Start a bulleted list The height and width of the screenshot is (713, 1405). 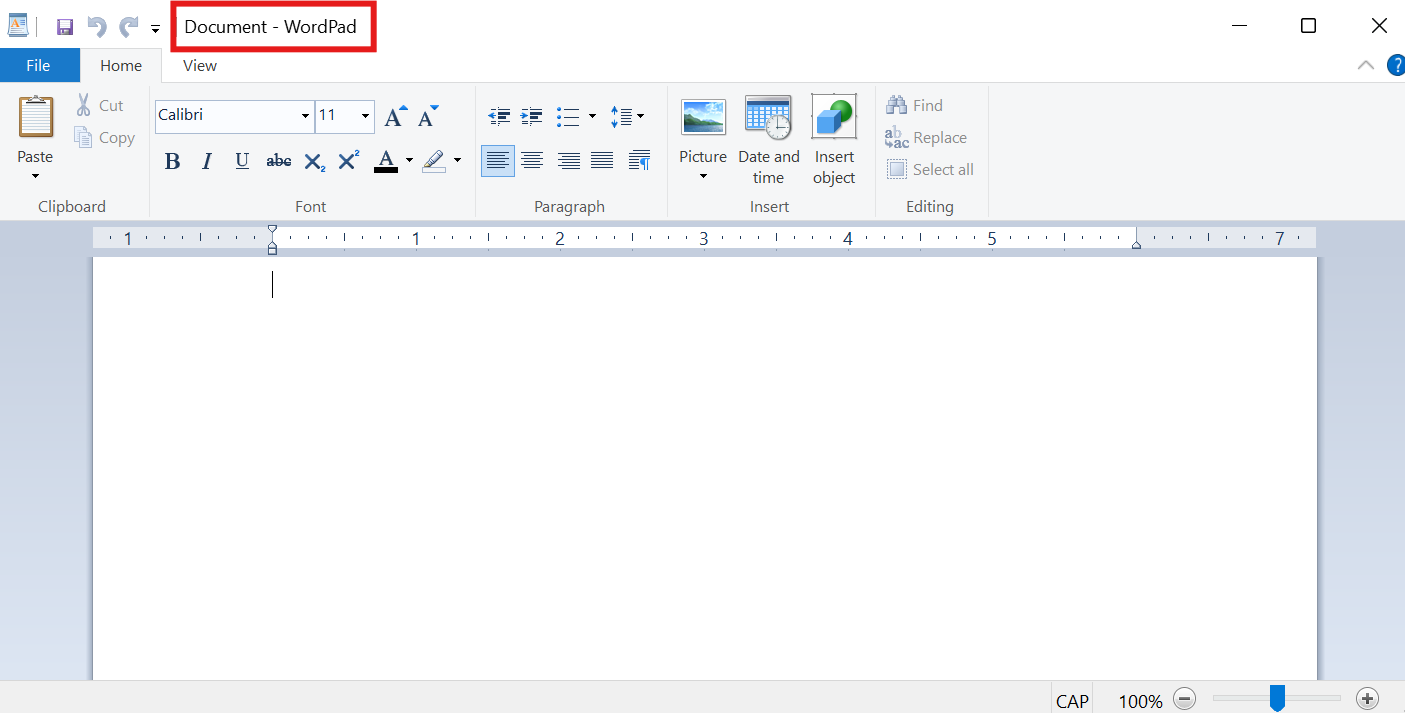click(x=568, y=117)
